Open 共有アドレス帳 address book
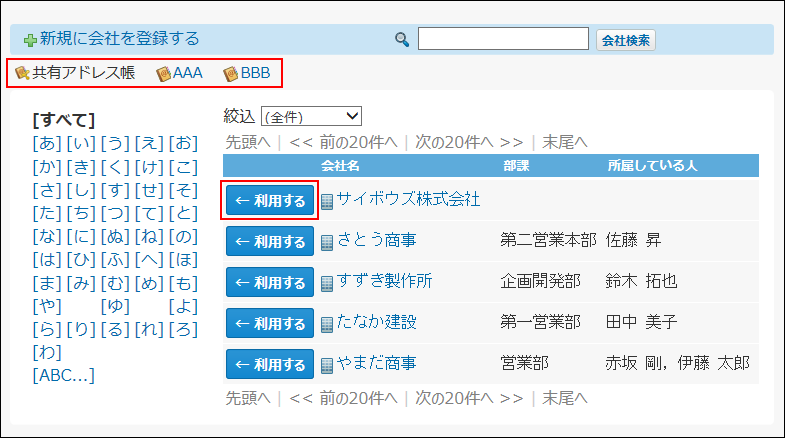The height and width of the screenshot is (438, 785). pyautogui.click(x=84, y=73)
